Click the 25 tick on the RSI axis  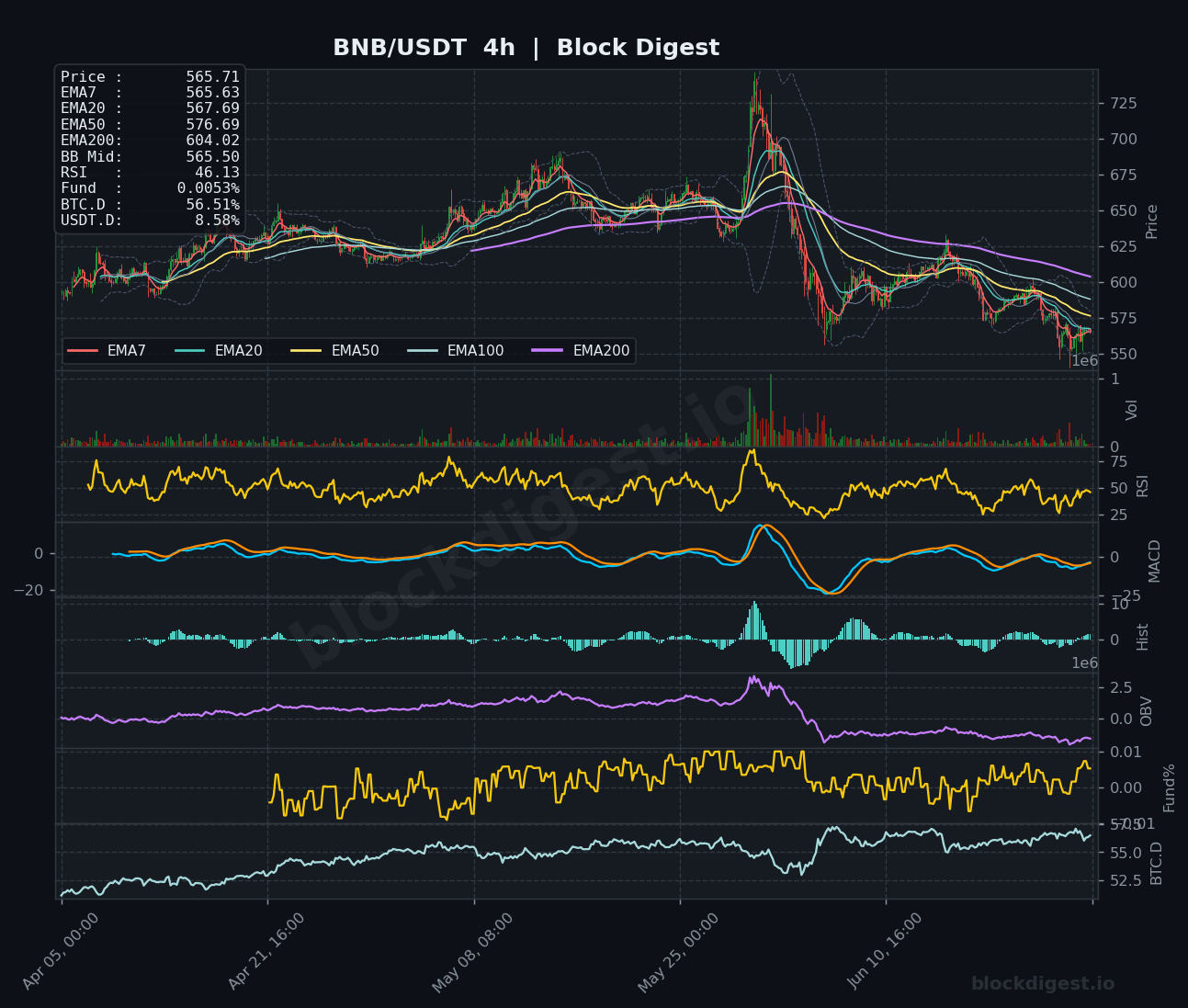click(1118, 515)
